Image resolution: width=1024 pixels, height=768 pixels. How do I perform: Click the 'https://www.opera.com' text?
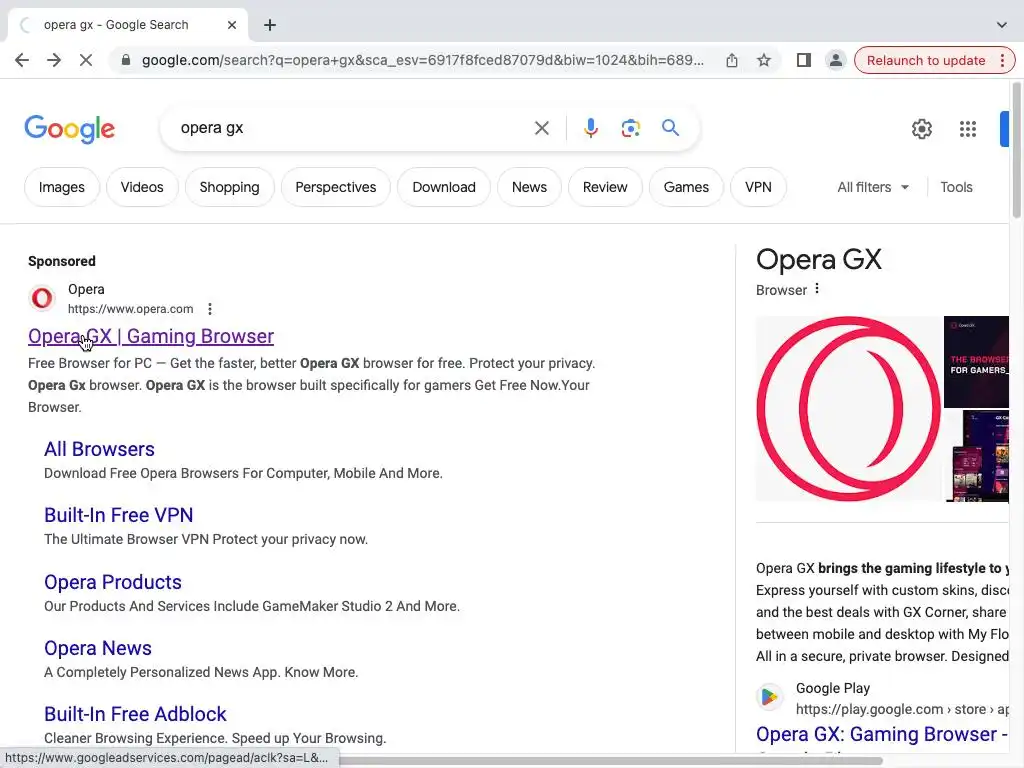coord(131,309)
